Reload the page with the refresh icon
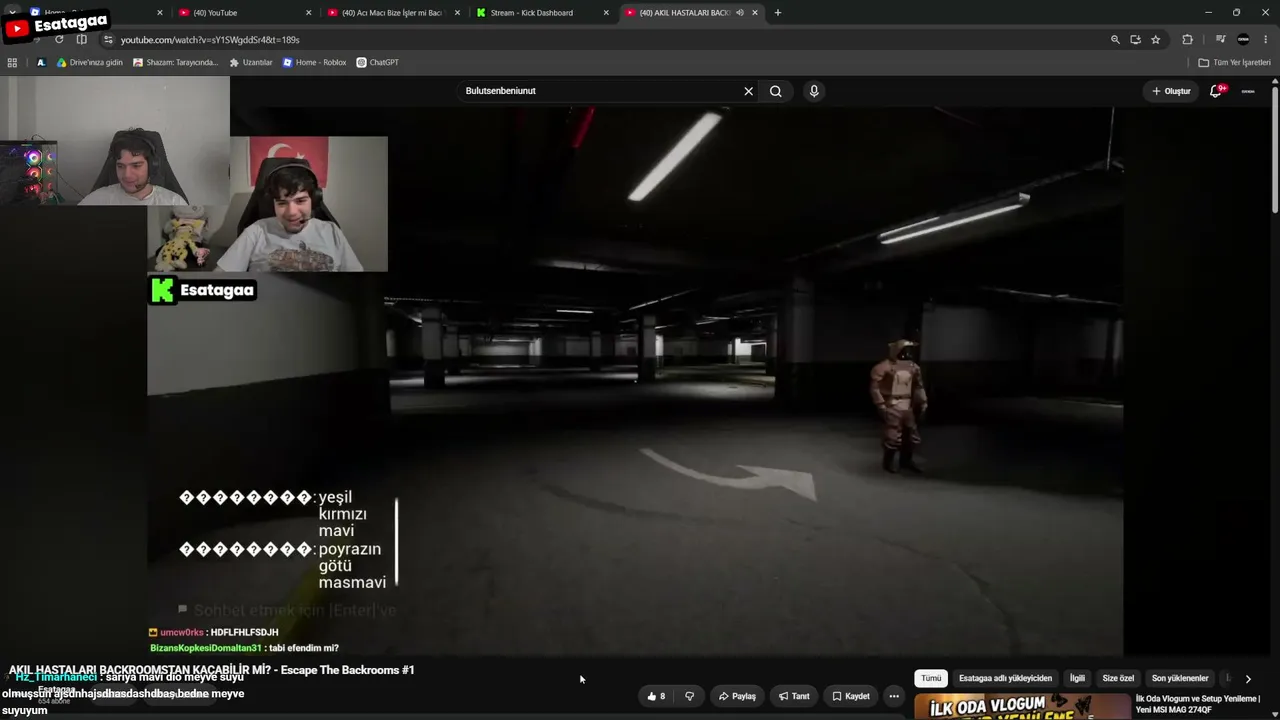Image resolution: width=1280 pixels, height=720 pixels. click(59, 39)
